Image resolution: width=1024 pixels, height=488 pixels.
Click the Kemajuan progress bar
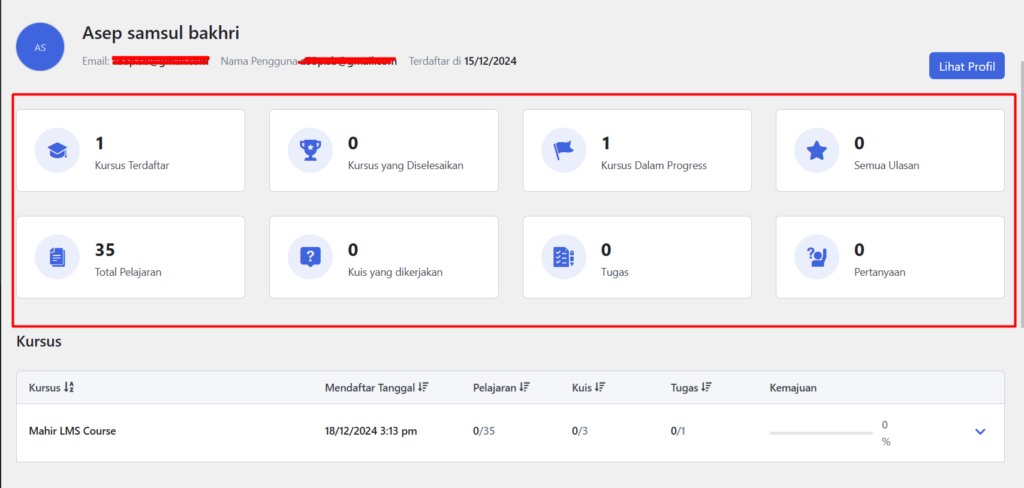click(821, 433)
